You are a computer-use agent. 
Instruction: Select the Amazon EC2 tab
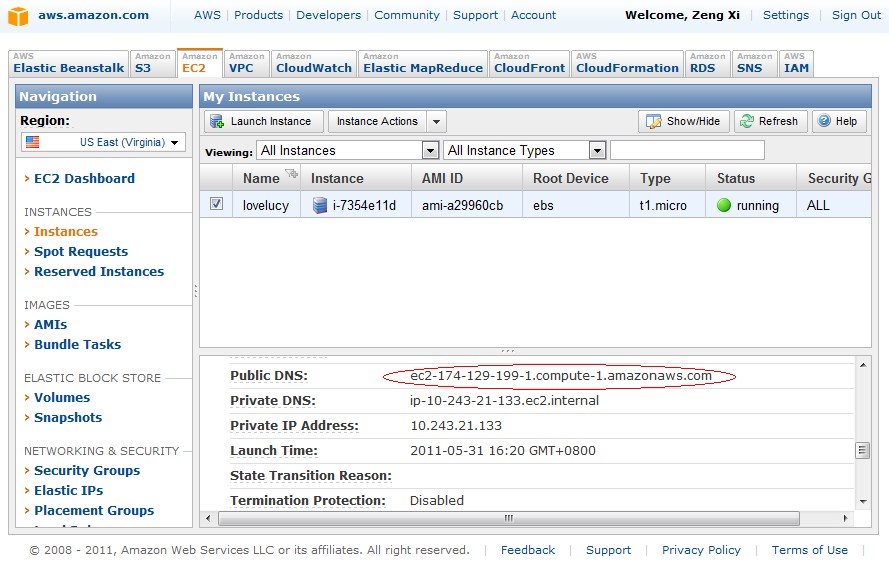[200, 63]
